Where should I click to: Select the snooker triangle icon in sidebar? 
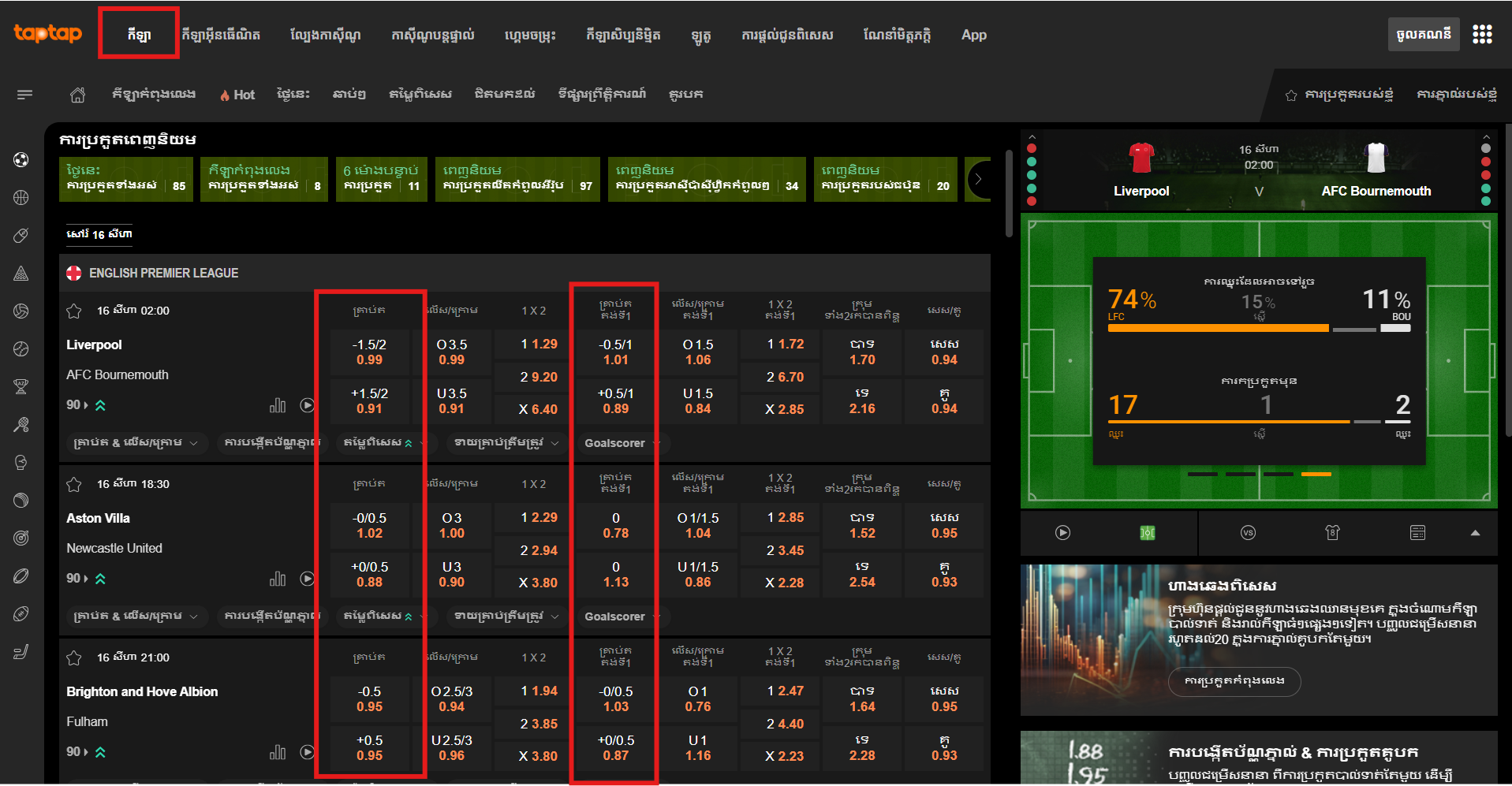tap(21, 274)
